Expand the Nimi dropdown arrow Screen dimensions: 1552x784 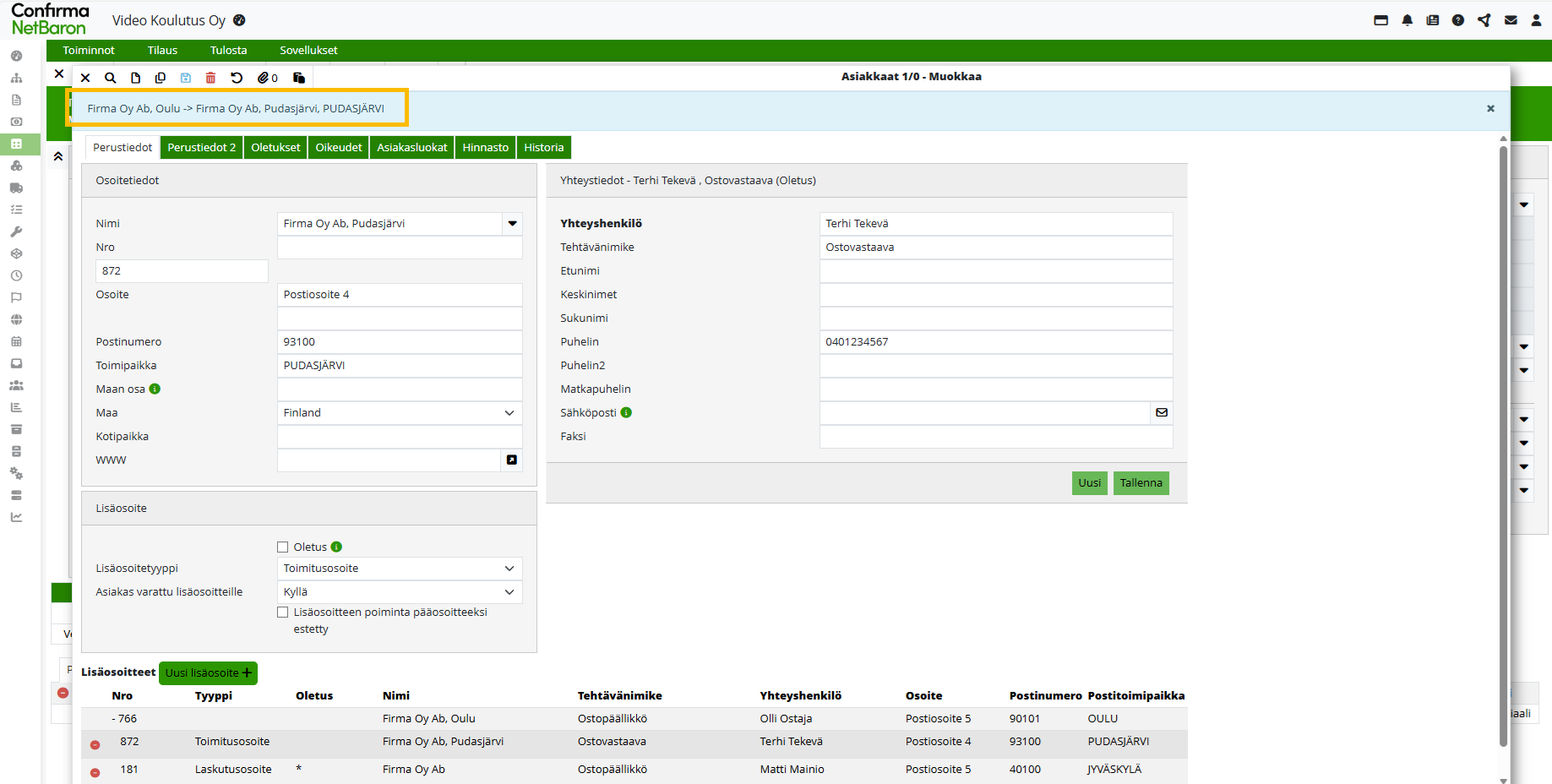512,224
